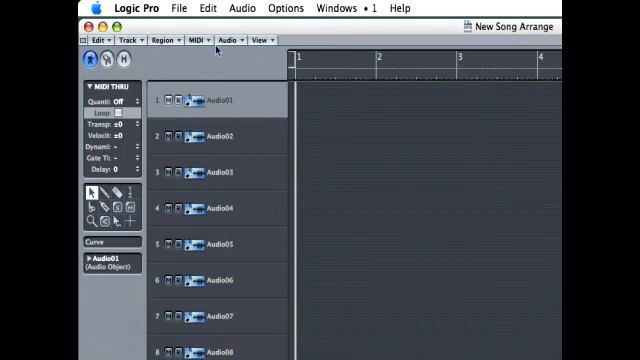This screenshot has width=640, height=360.
Task: Click the Velocity ±0 value
Action: coord(118,136)
